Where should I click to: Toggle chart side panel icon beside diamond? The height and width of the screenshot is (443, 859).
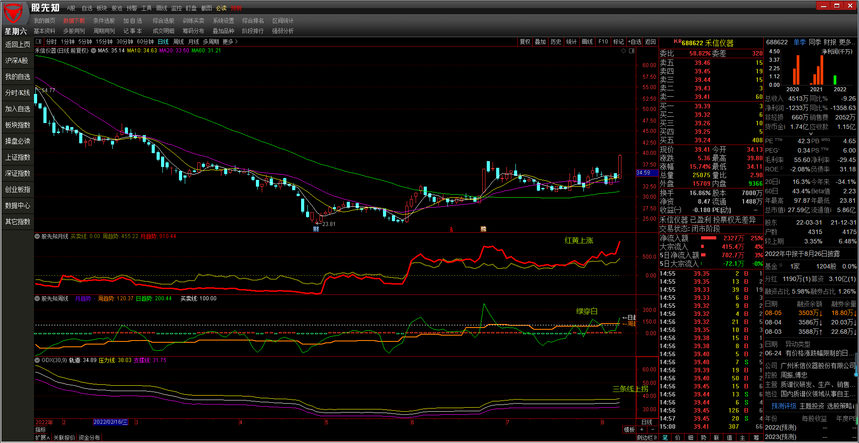632,50
